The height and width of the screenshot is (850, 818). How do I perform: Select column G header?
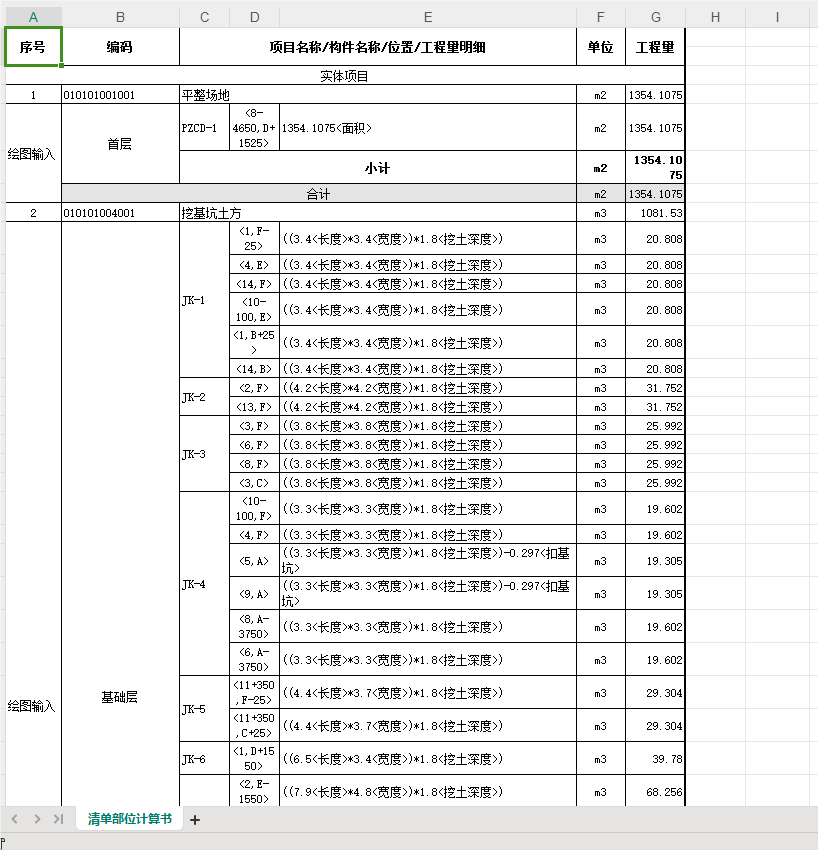(655, 17)
